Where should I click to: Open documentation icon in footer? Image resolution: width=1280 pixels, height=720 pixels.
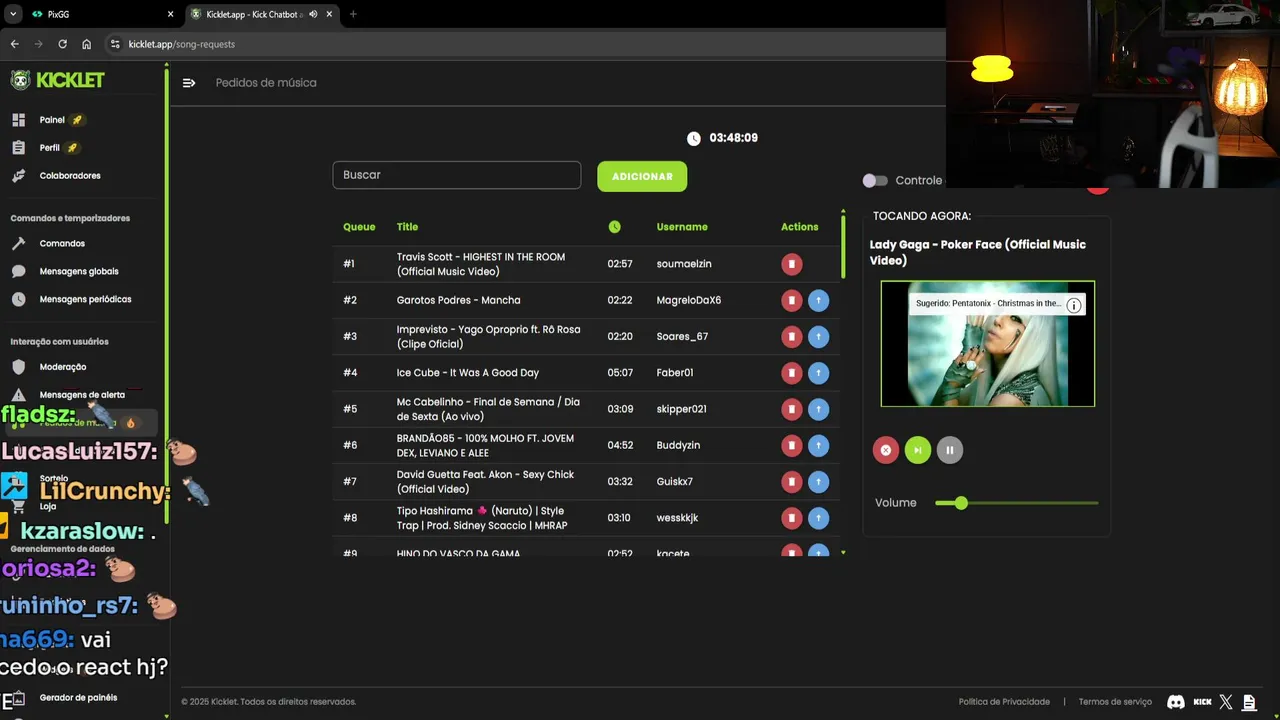click(1248, 702)
